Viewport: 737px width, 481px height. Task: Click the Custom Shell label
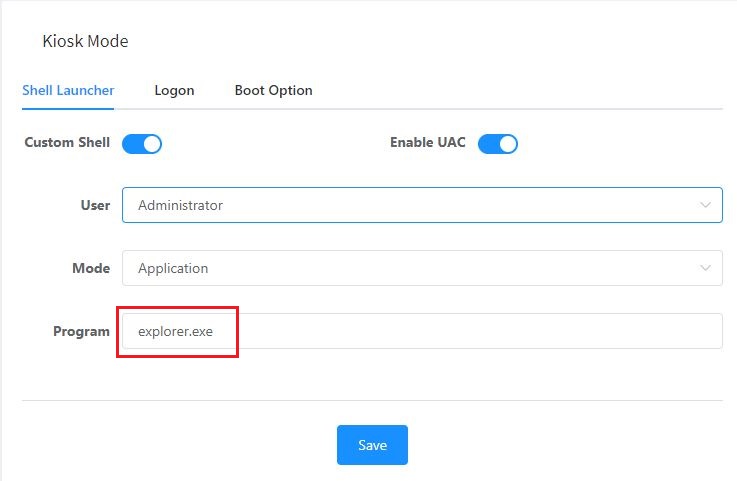pos(67,143)
